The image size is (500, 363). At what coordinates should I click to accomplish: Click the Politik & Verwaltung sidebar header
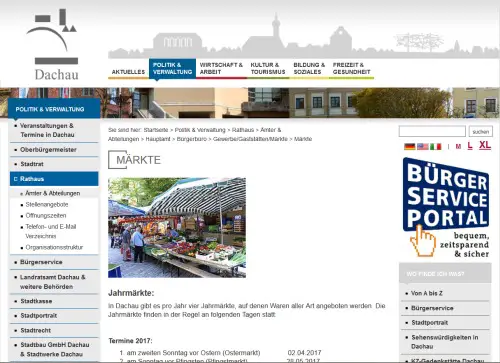54,109
